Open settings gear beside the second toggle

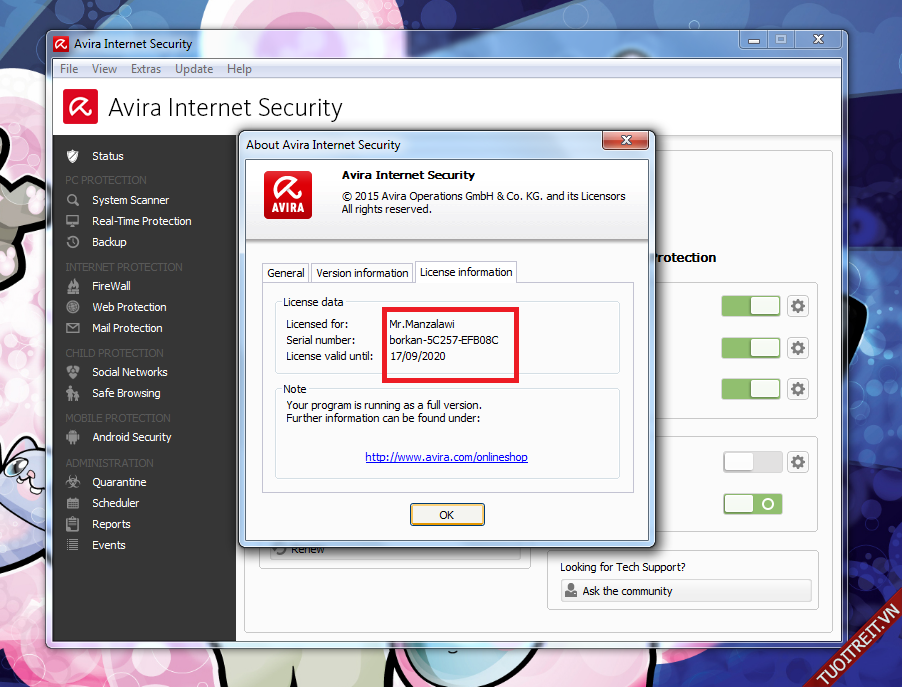pos(797,348)
